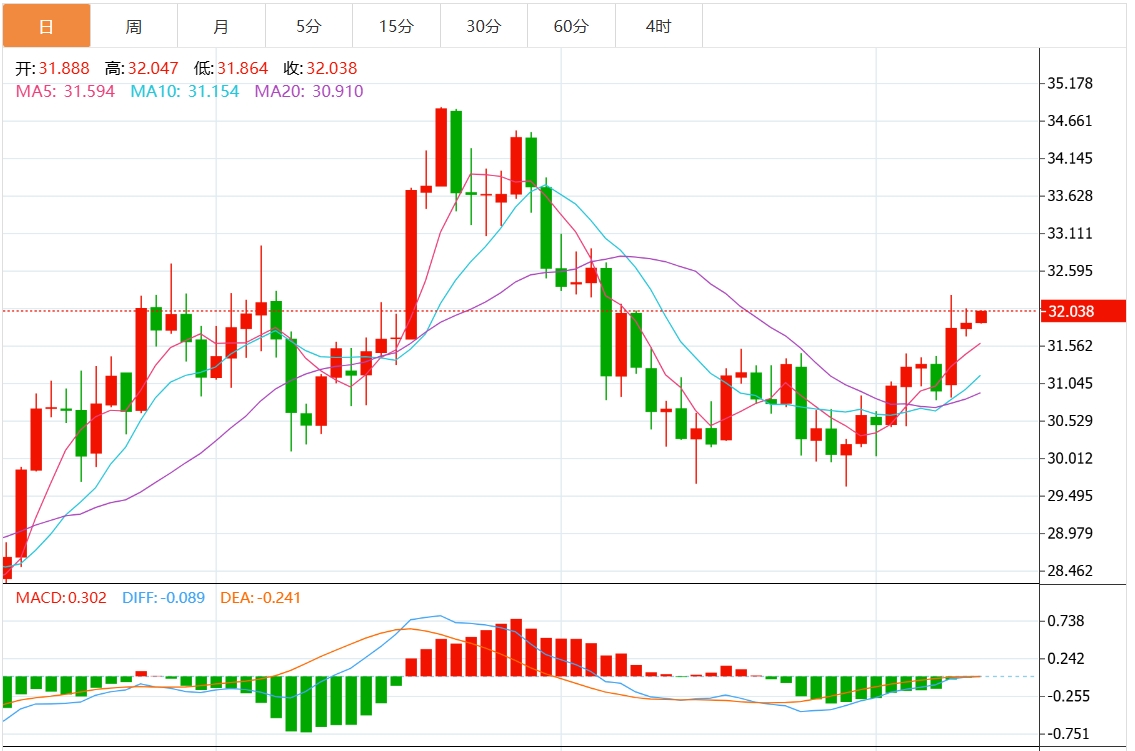Image resolution: width=1135 pixels, height=751 pixels.
Task: Click the -0.751 MACD axis label
Action: (1068, 734)
